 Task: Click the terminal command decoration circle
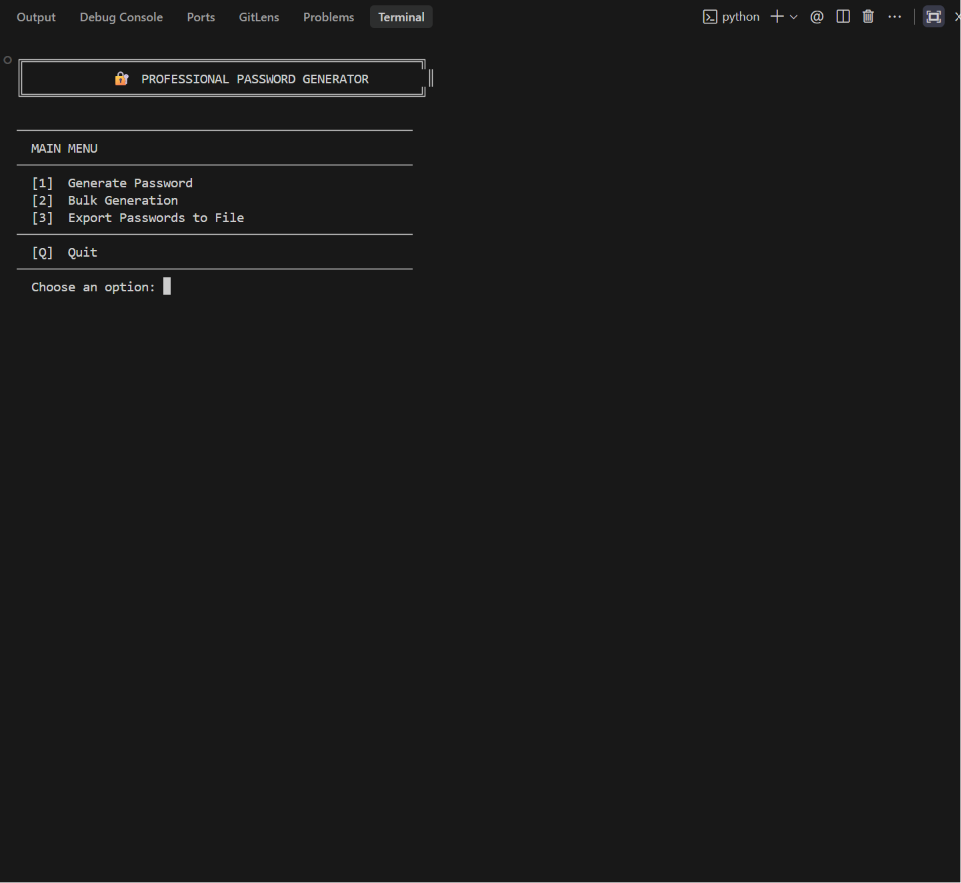7,60
